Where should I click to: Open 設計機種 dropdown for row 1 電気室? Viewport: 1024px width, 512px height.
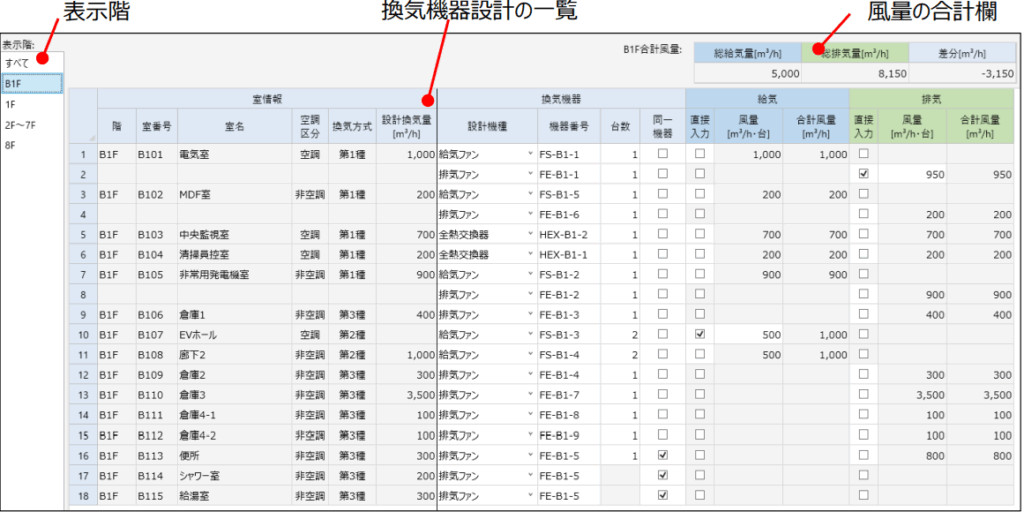pos(529,155)
